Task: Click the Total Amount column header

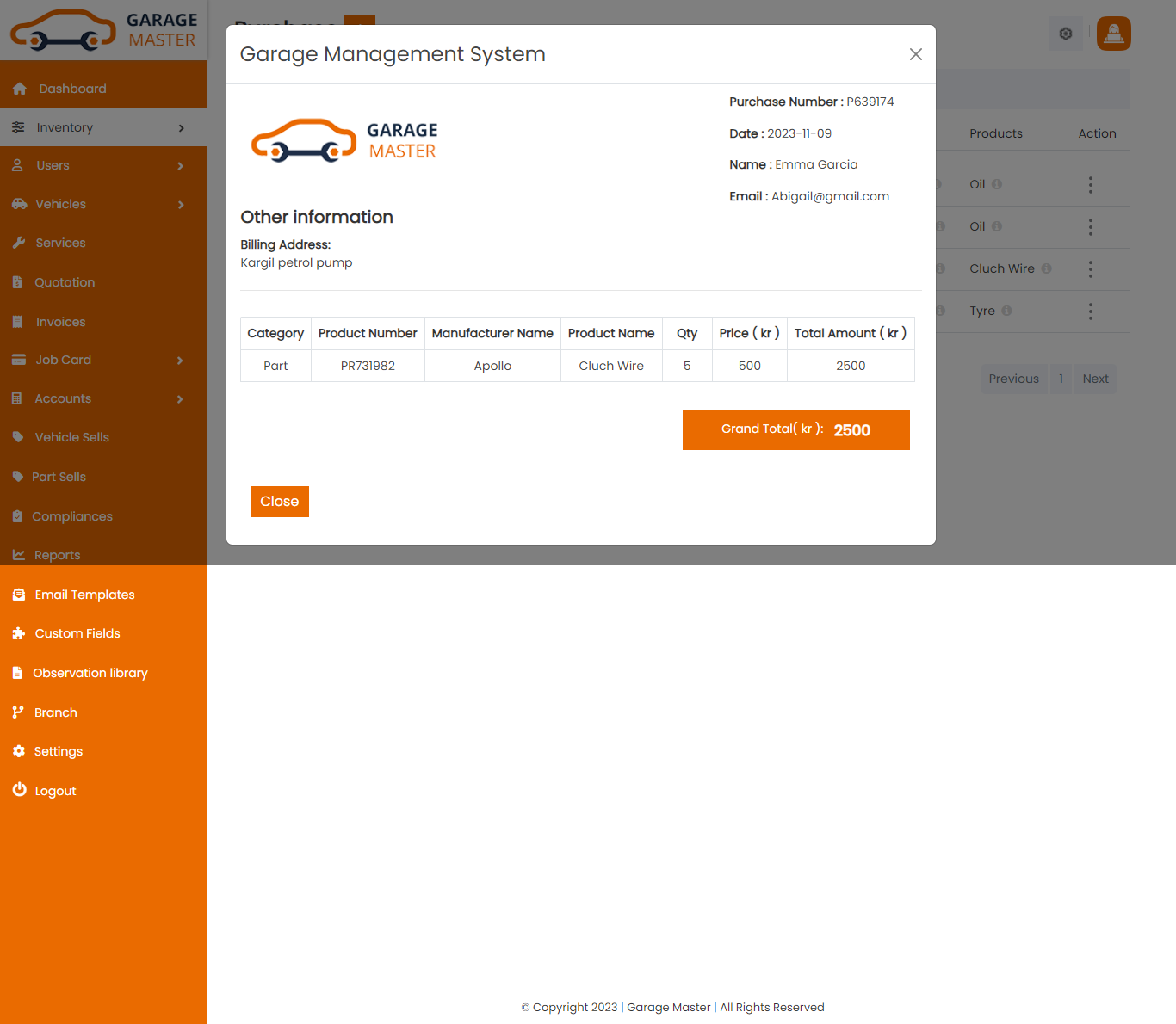Action: point(851,333)
